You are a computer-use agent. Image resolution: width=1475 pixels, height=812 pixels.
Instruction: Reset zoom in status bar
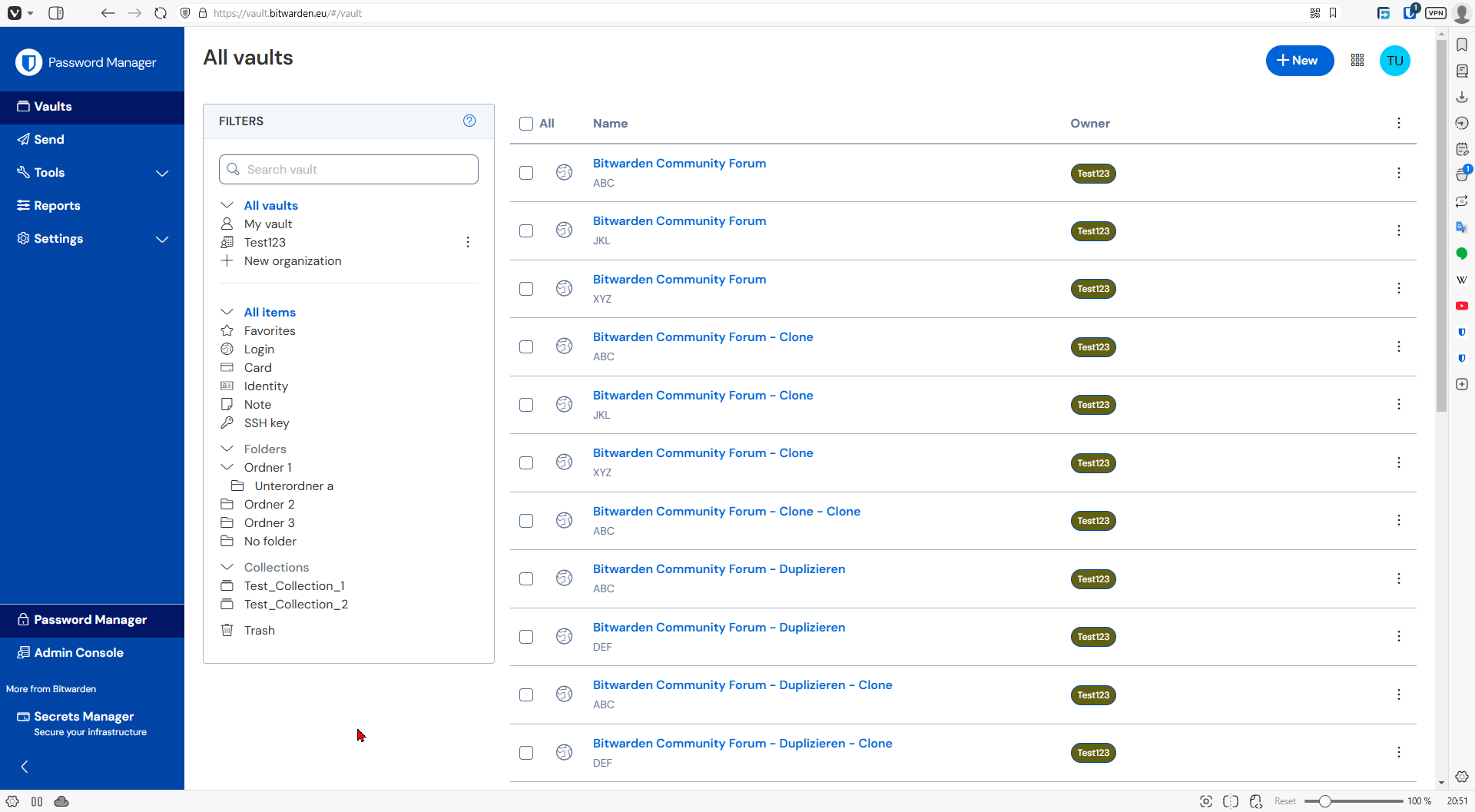point(1284,801)
